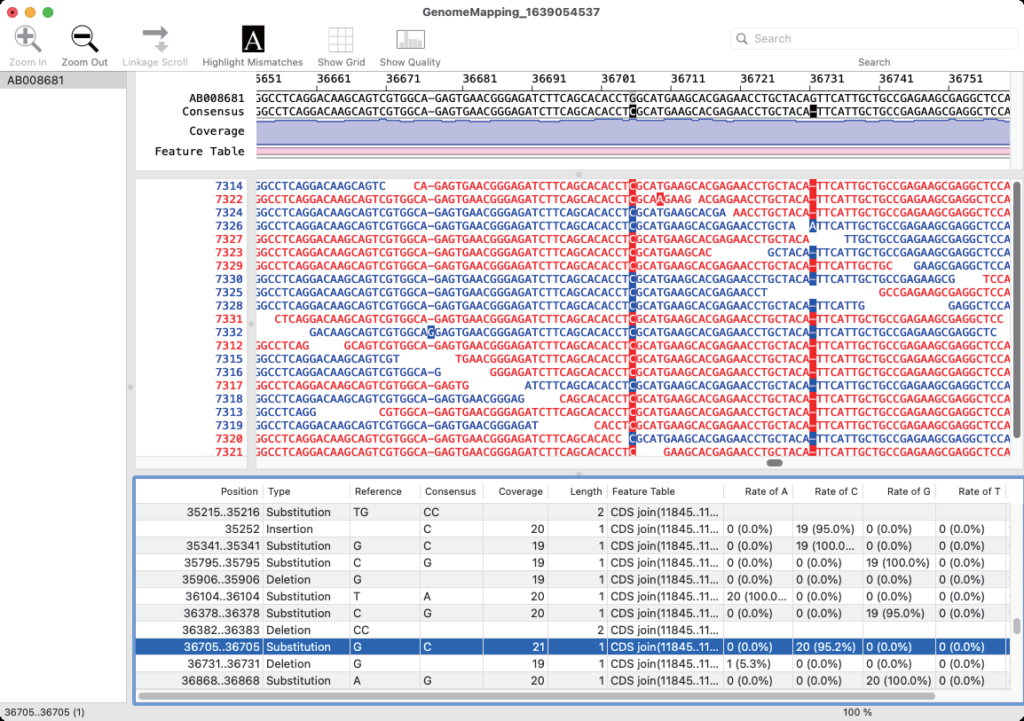This screenshot has height=721, width=1024.
Task: Click read ID 7324 in alignment
Action: click(229, 213)
